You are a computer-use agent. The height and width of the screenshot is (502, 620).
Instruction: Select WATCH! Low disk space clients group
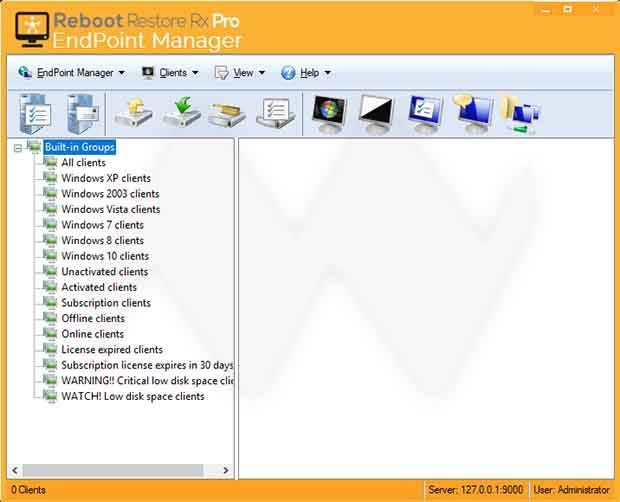point(133,396)
